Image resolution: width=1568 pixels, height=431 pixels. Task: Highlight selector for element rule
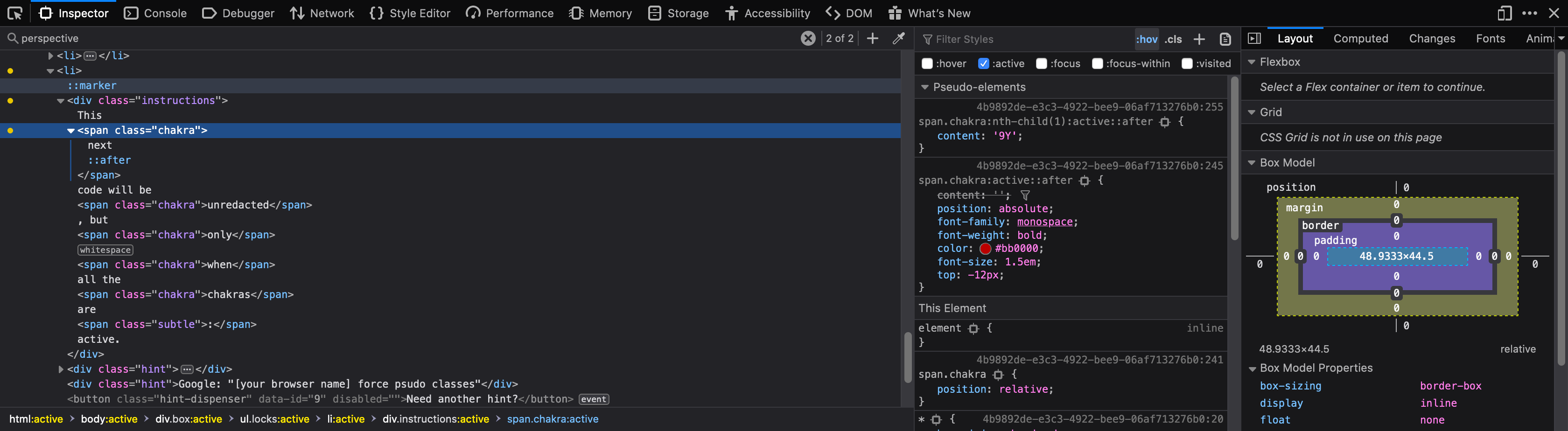coord(973,329)
